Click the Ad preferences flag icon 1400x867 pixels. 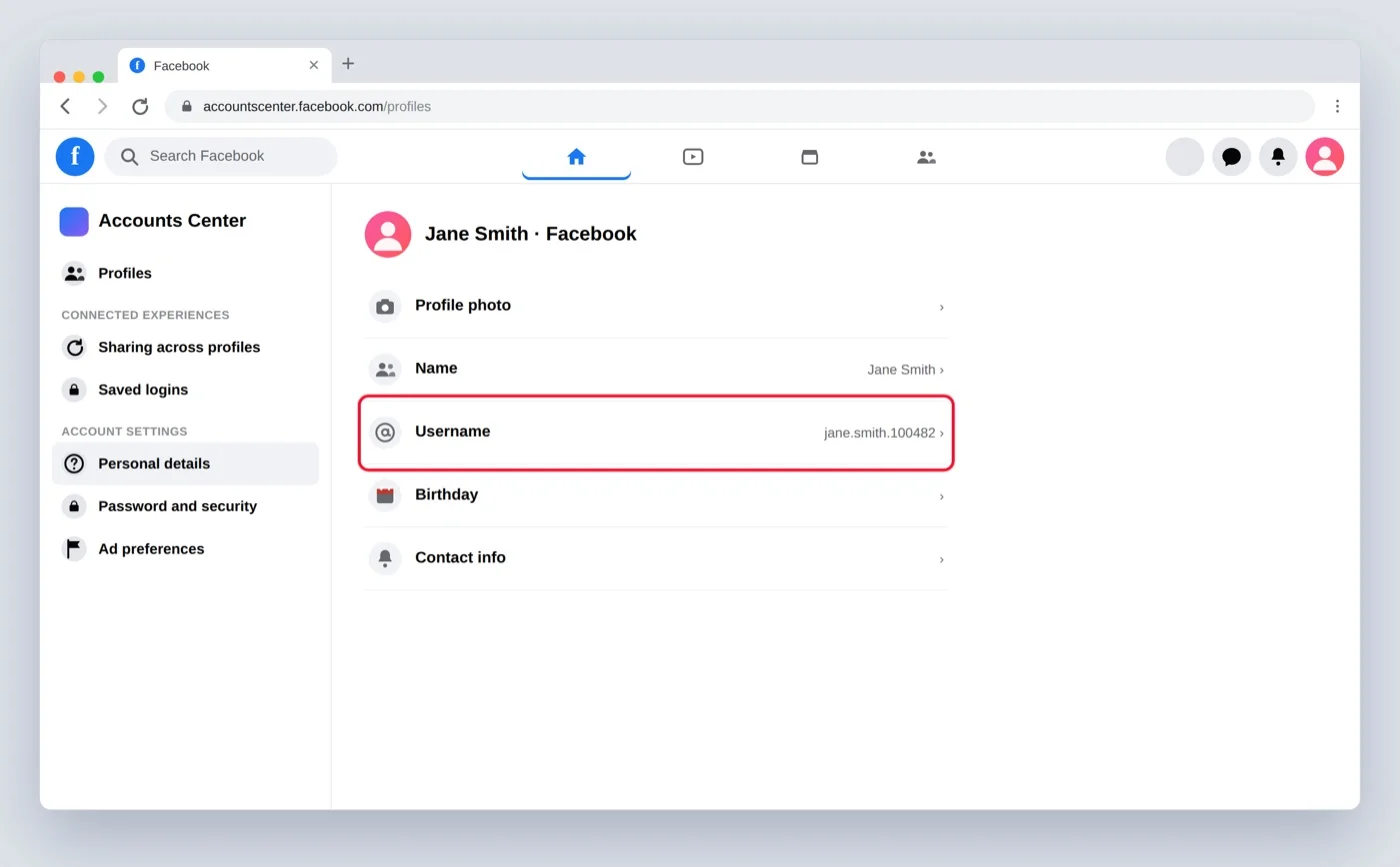pyautogui.click(x=74, y=549)
